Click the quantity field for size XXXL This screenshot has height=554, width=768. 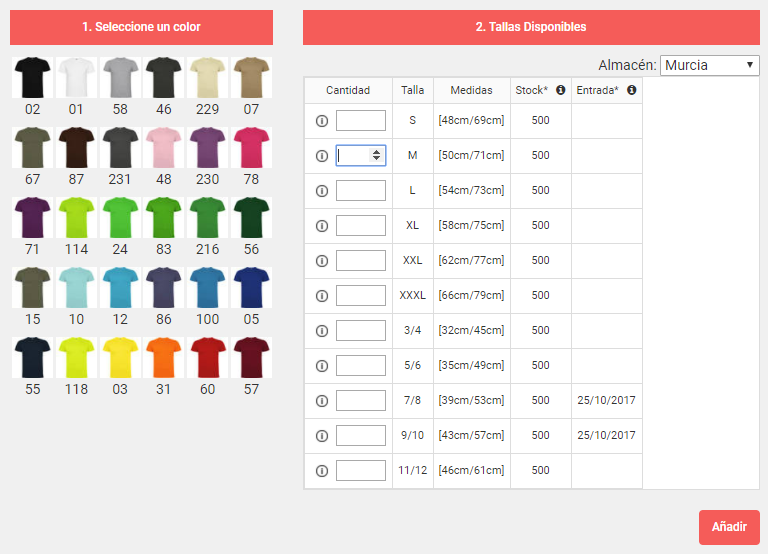[360, 296]
